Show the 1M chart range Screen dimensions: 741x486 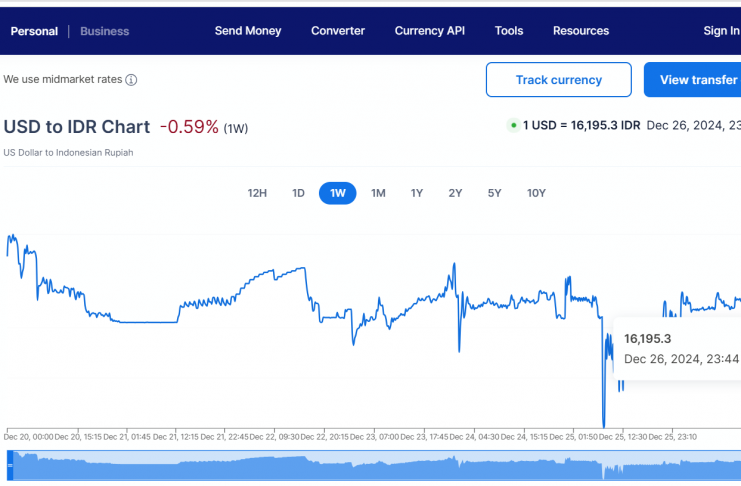point(378,193)
